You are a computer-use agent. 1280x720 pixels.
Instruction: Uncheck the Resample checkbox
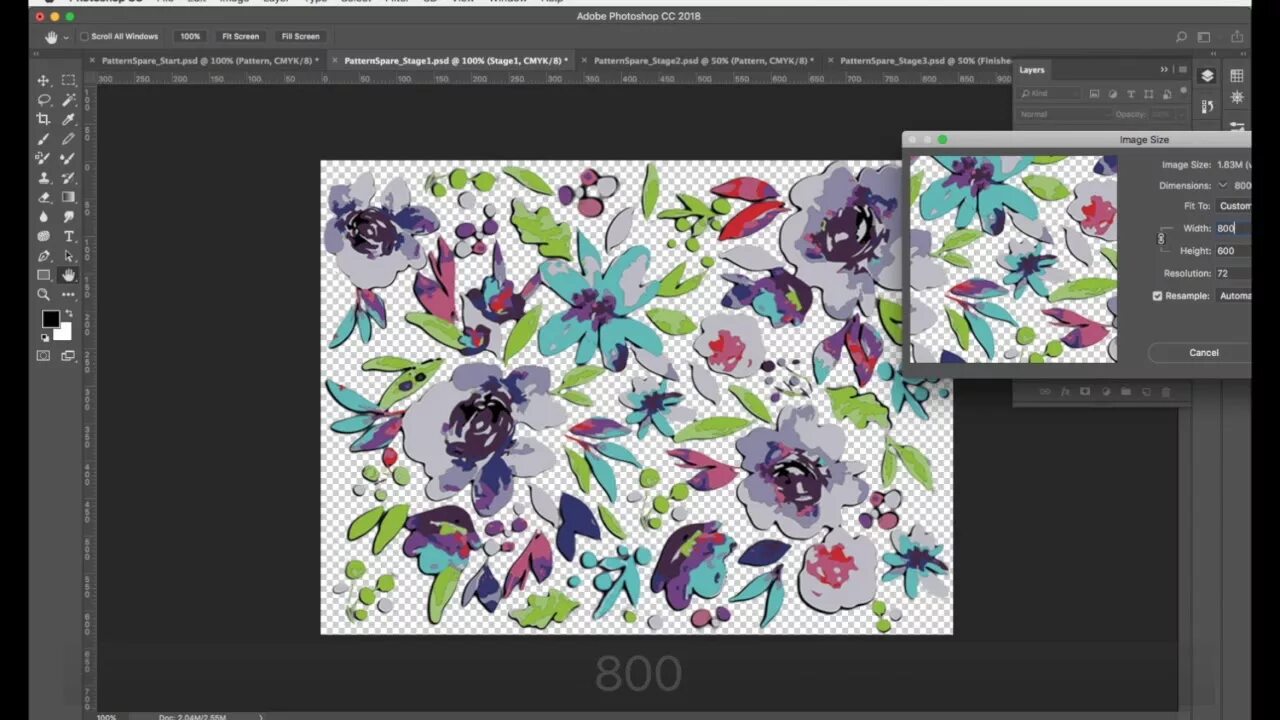tap(1157, 296)
